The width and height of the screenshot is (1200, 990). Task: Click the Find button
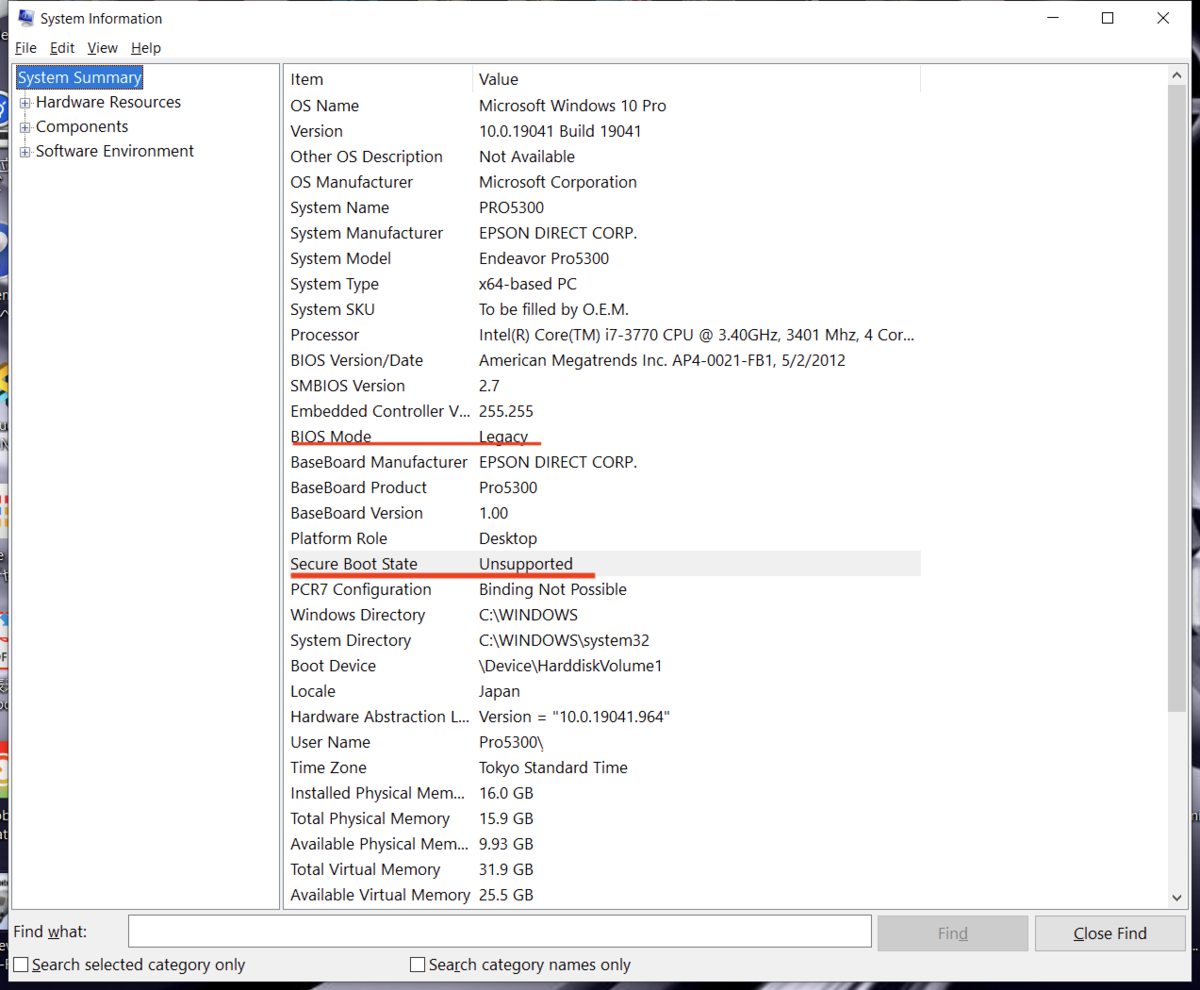coord(953,933)
